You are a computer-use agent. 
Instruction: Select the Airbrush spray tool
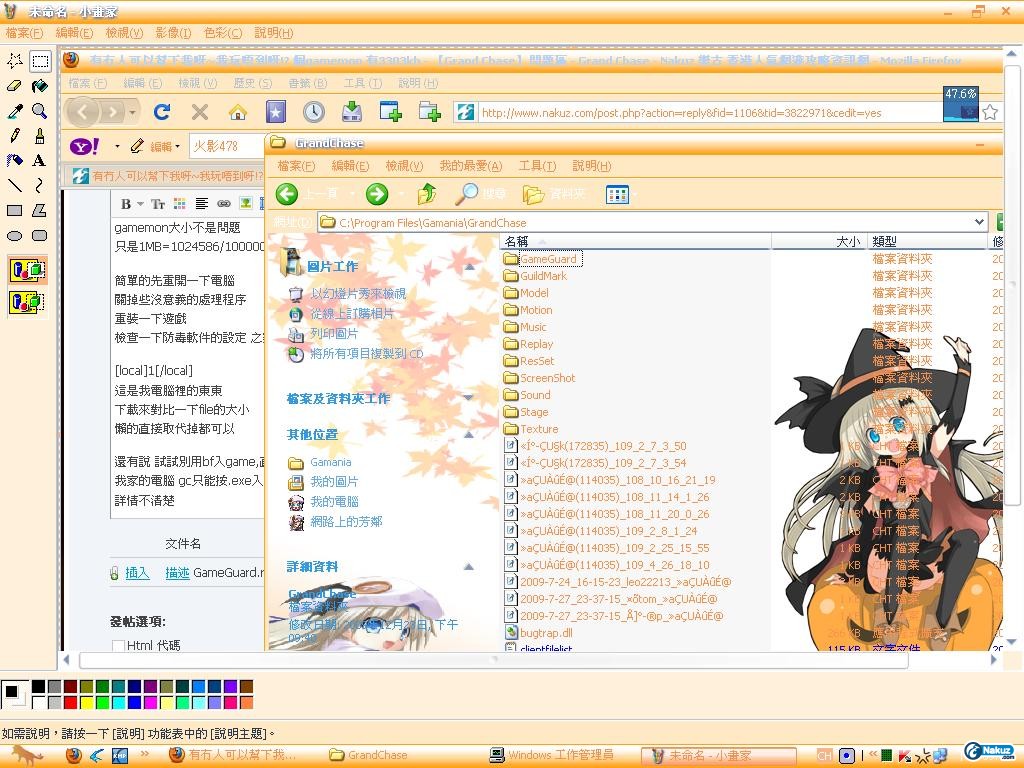click(15, 161)
